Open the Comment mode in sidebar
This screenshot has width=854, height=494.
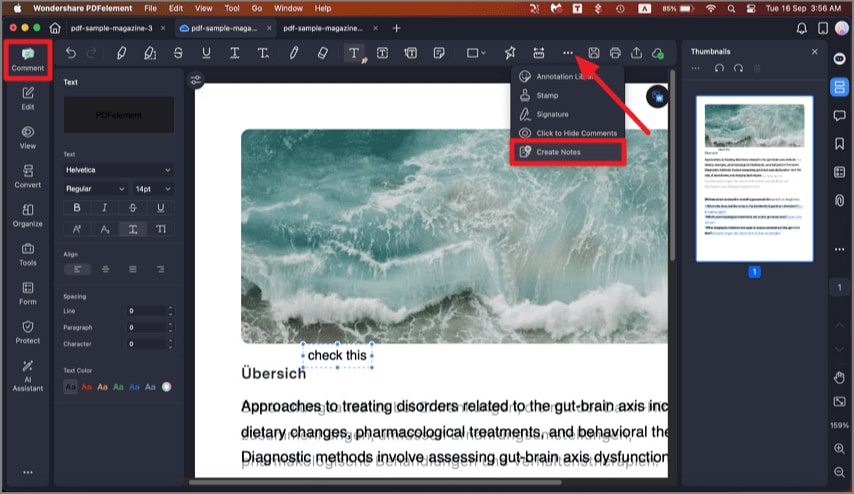pos(28,60)
